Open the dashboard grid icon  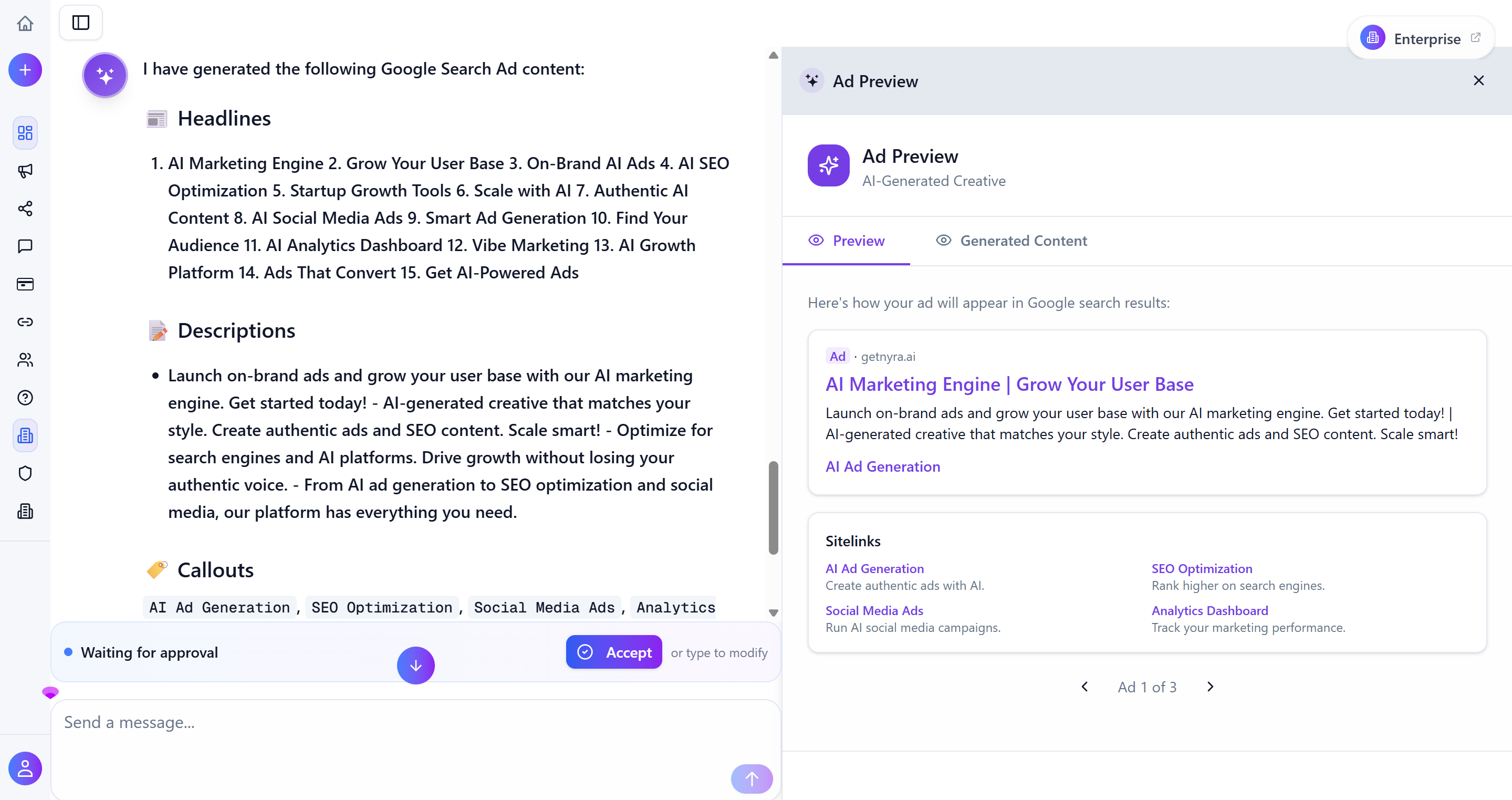tap(25, 133)
